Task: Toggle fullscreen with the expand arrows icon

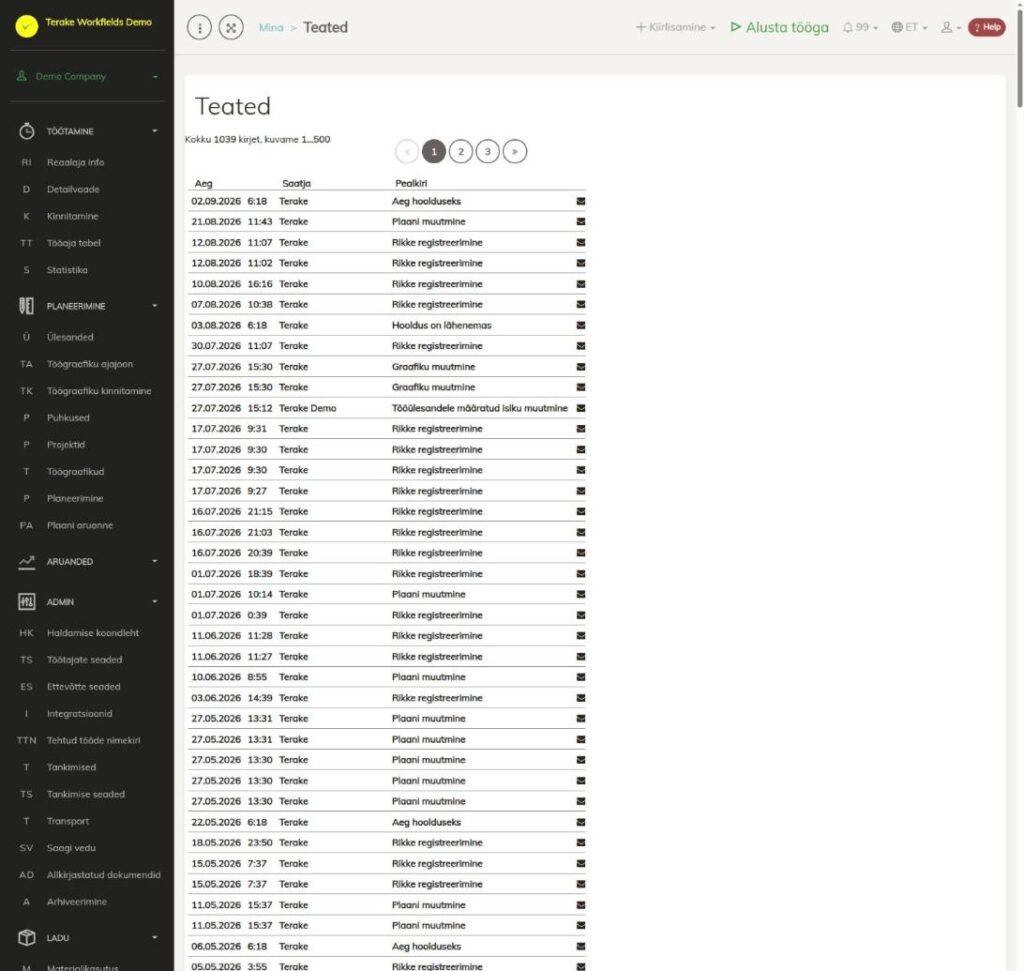Action: [x=231, y=27]
